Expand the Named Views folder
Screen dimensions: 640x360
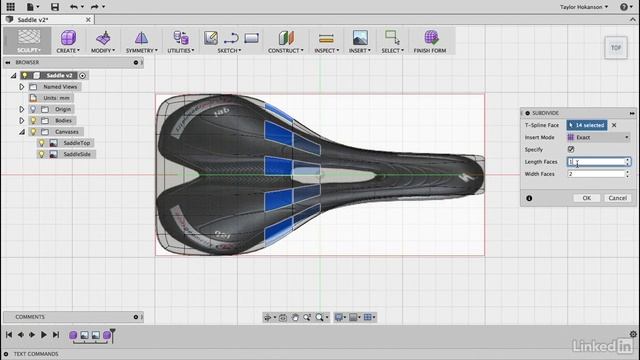22,87
